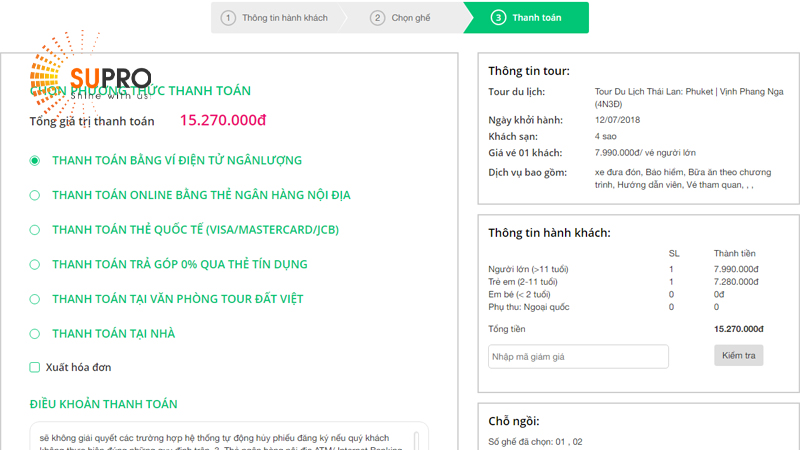
Task: Go to step 1 Thông tin hành khách
Action: [x=276, y=18]
